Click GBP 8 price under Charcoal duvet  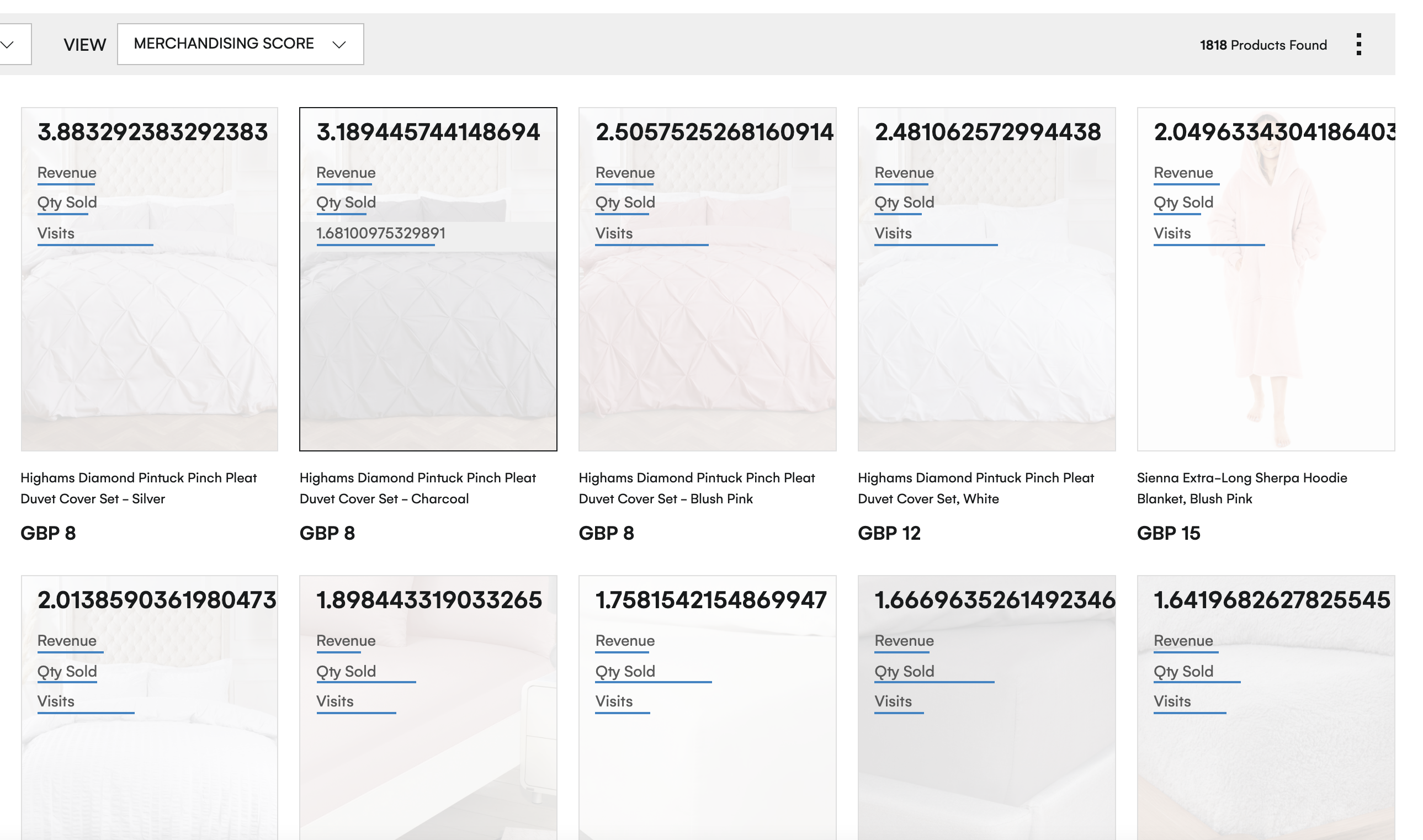(x=327, y=533)
